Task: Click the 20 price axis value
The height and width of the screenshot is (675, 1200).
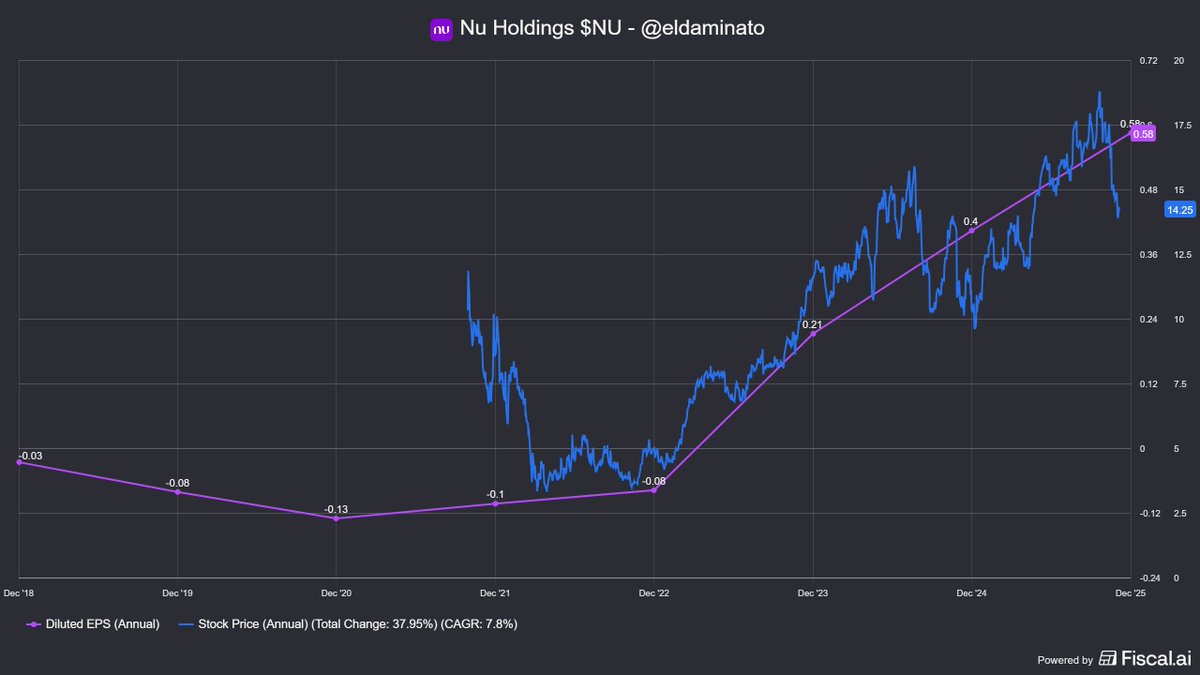Action: click(1179, 61)
